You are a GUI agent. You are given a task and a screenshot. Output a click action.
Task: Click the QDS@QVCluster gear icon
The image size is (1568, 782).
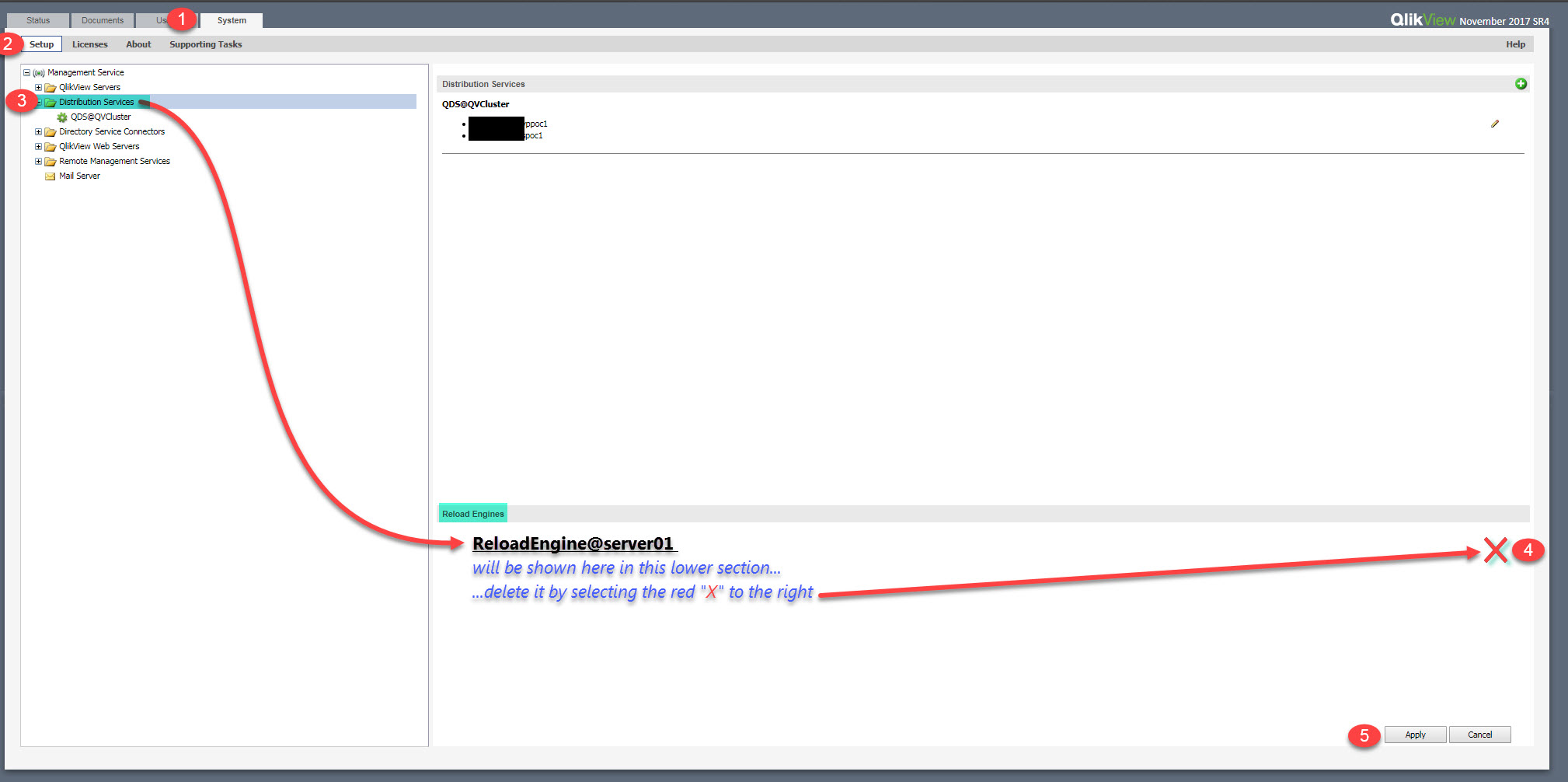[x=62, y=117]
